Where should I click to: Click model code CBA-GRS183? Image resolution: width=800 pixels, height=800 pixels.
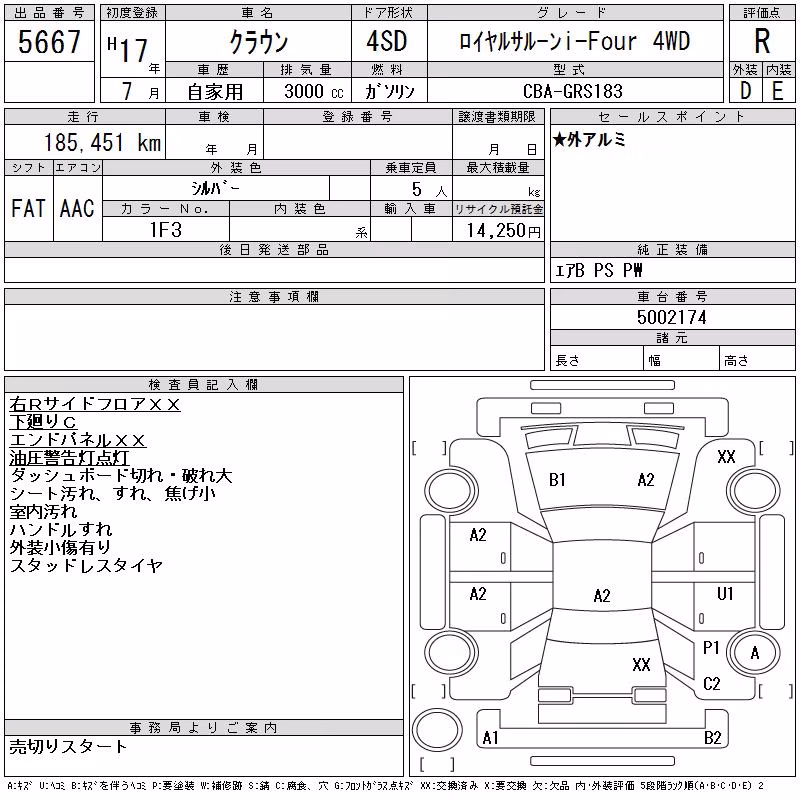(x=573, y=91)
